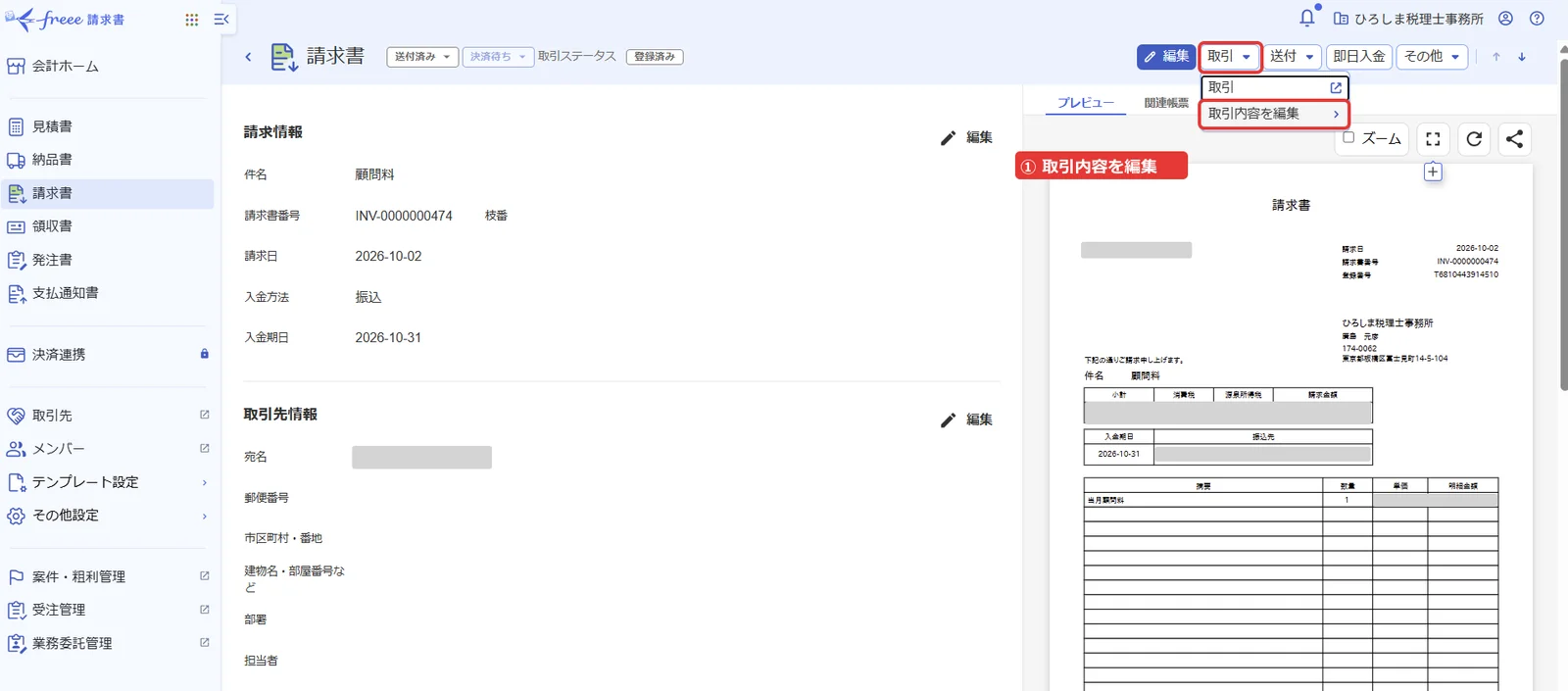Image resolution: width=1568 pixels, height=691 pixels.
Task: Click the blue 編集 button
Action: (1166, 57)
